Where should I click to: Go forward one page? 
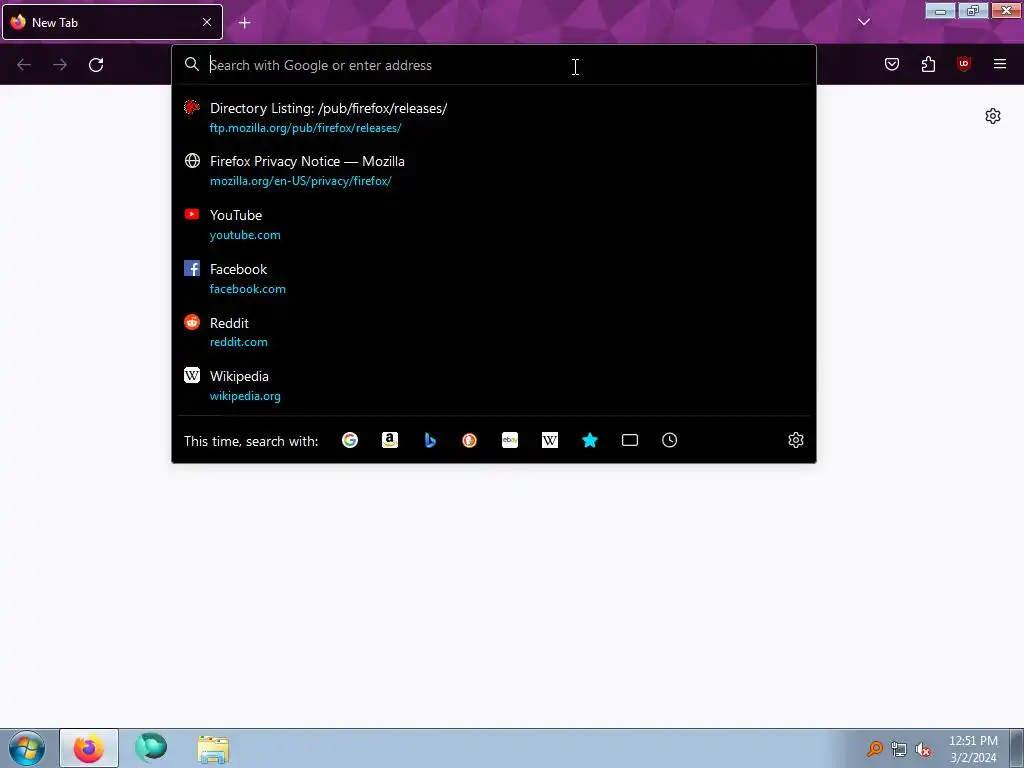(x=60, y=65)
